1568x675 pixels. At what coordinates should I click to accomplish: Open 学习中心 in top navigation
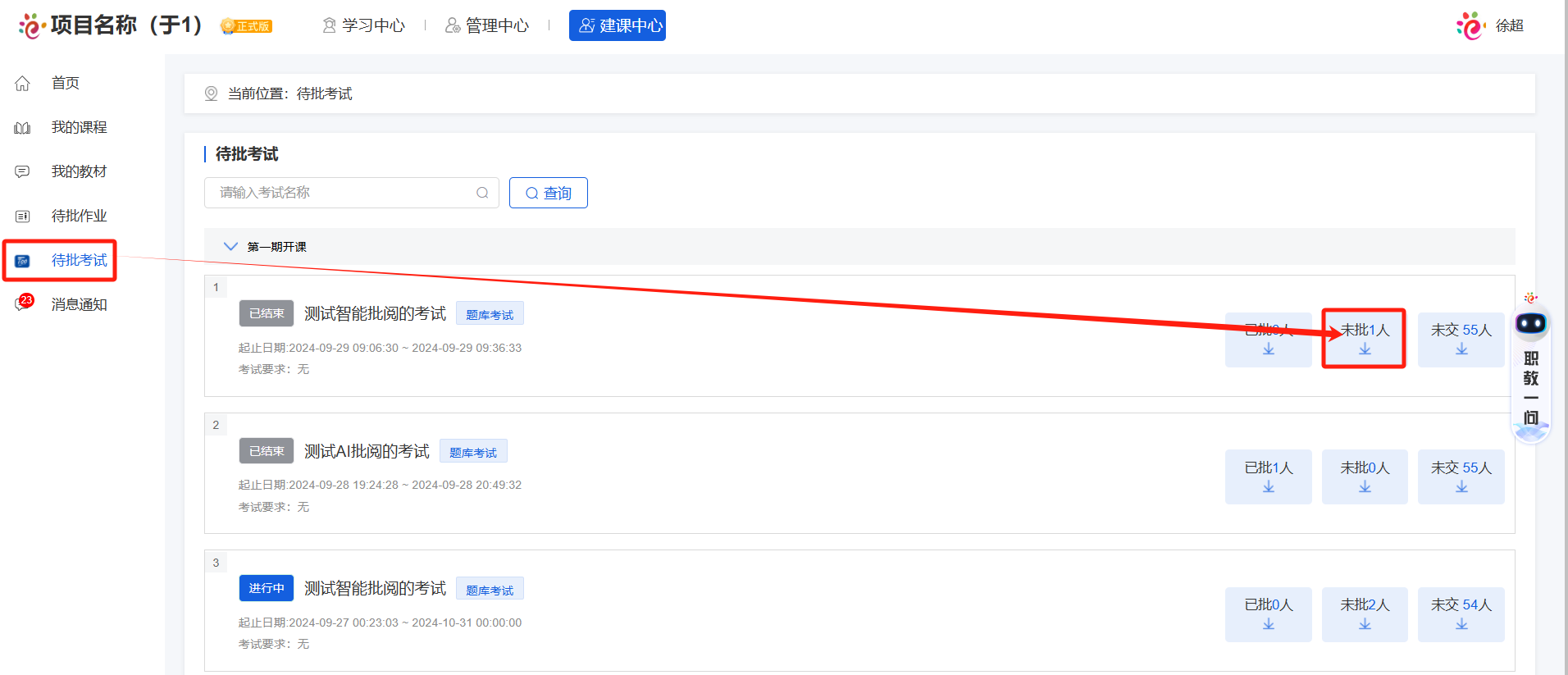(364, 25)
